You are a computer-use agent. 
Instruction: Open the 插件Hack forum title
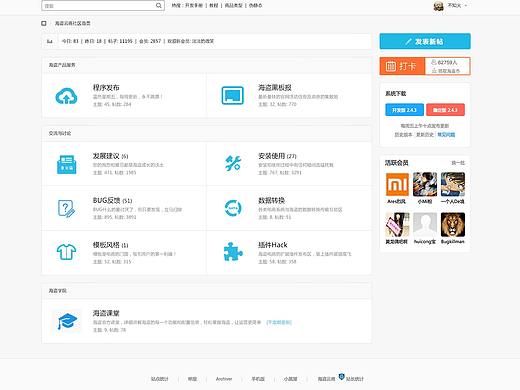coord(273,245)
